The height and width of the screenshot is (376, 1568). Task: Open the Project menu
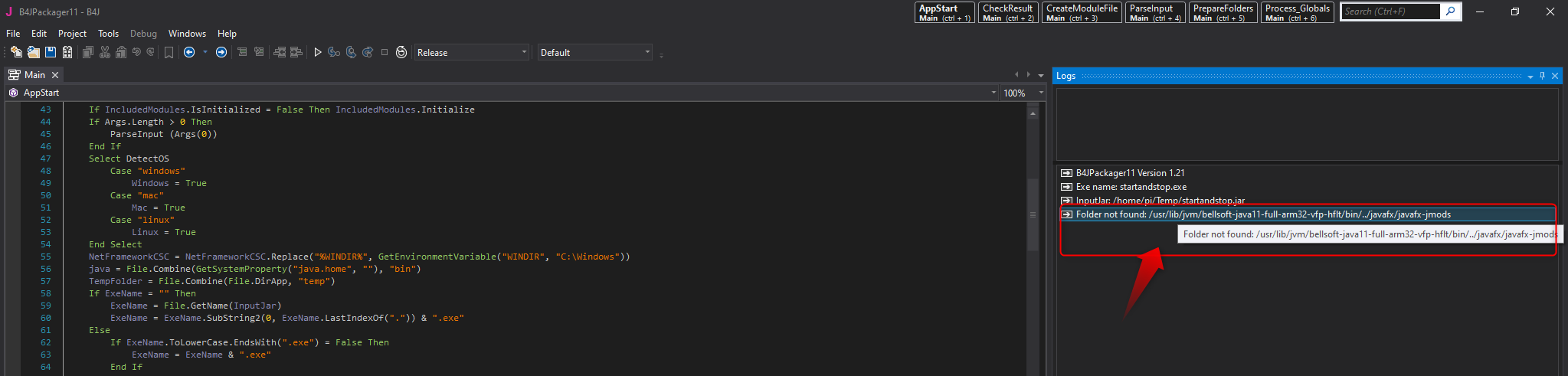click(72, 34)
